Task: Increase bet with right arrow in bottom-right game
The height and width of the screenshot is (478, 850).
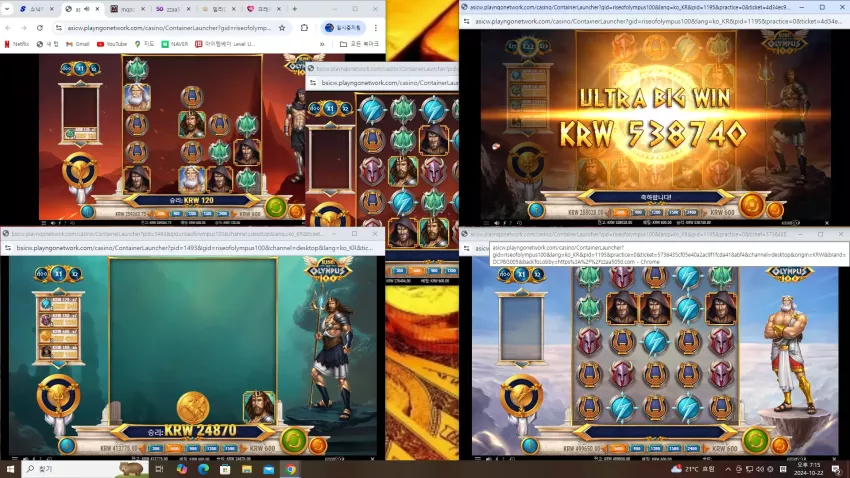Action: point(705,448)
